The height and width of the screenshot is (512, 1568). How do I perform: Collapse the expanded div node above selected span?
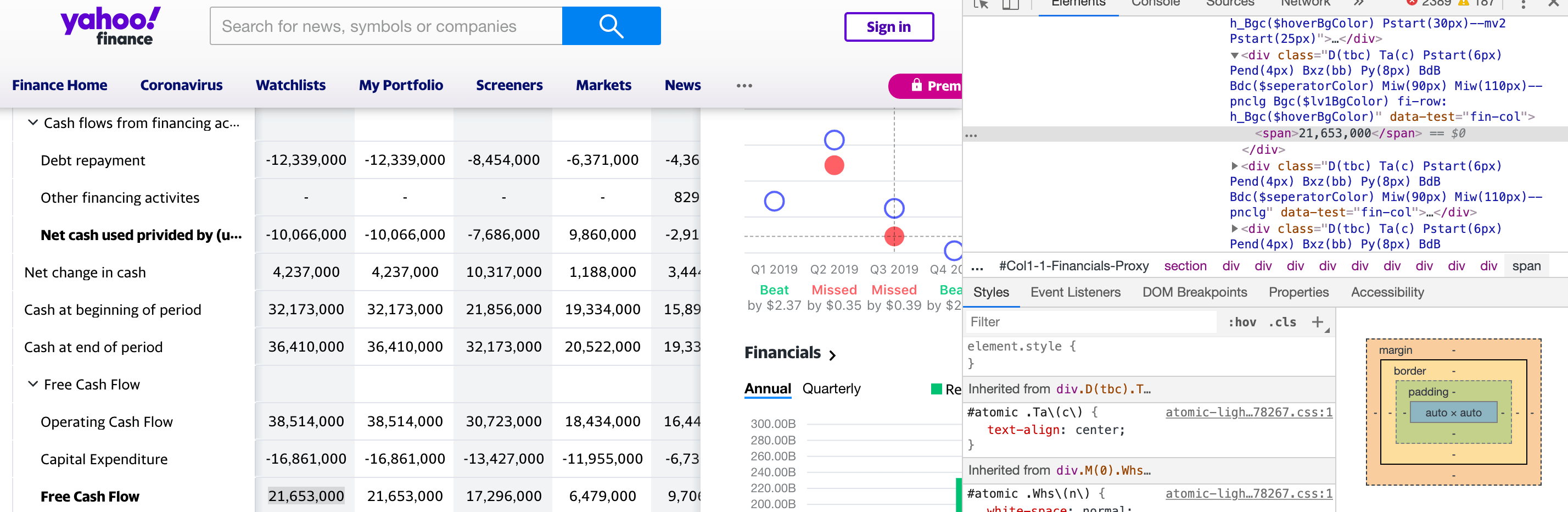tap(1234, 55)
